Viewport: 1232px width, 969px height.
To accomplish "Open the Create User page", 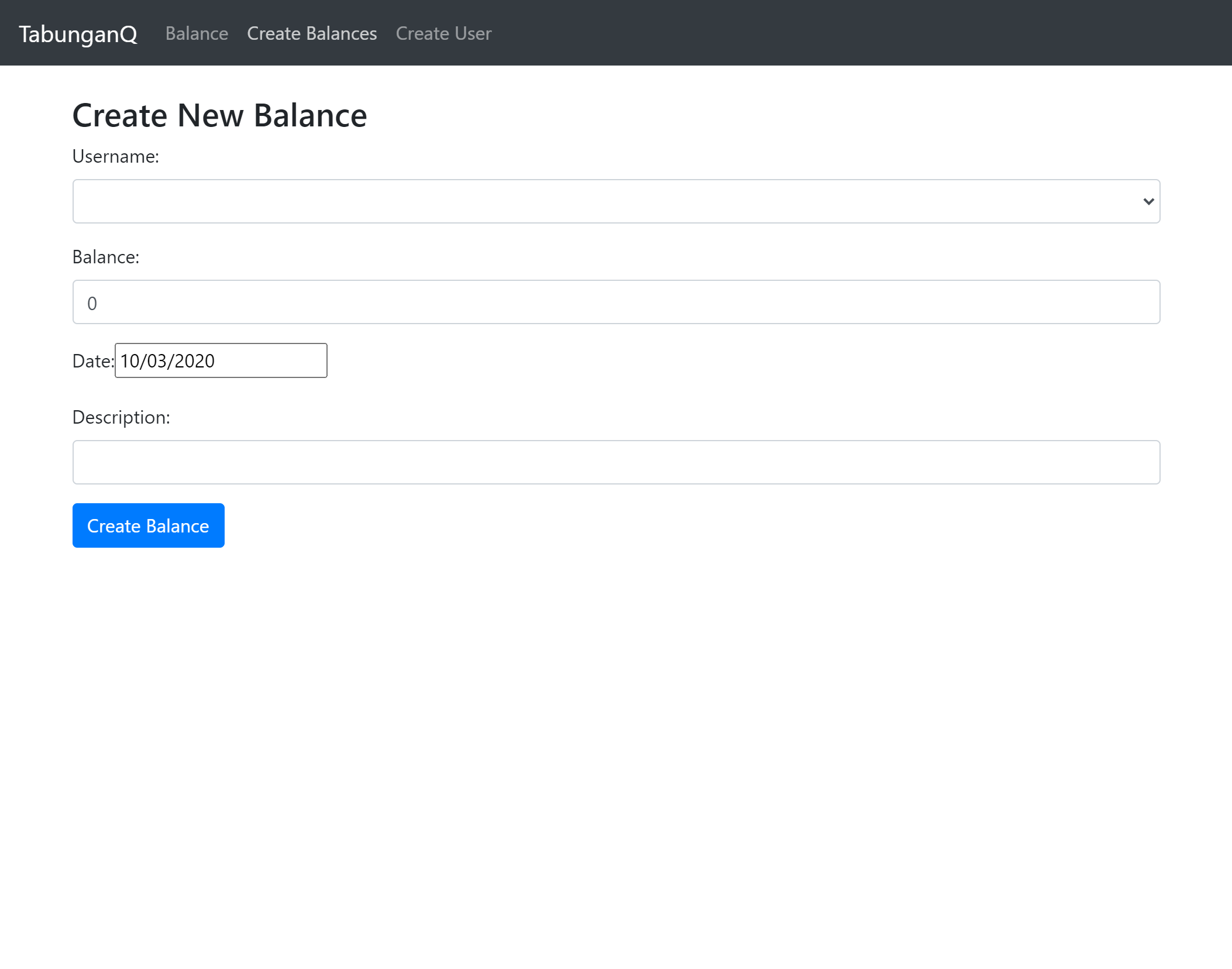I will pos(443,33).
